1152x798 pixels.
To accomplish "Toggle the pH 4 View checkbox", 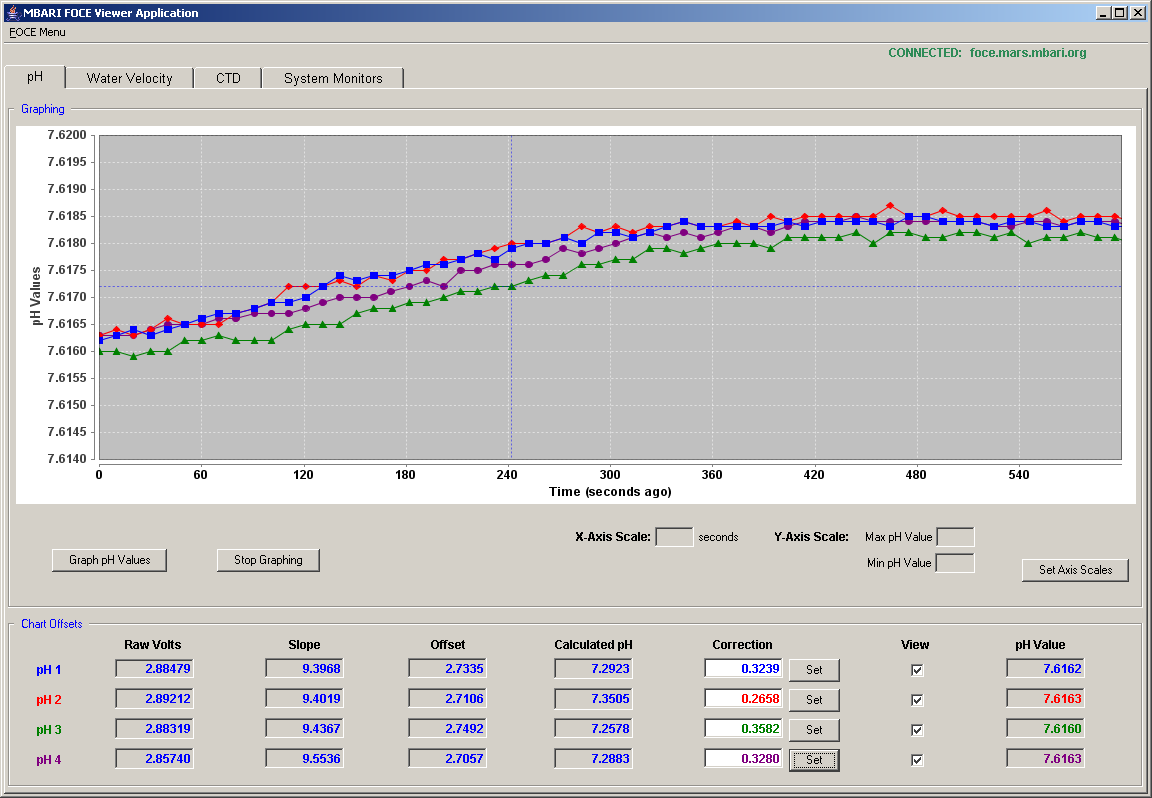I will pos(916,761).
